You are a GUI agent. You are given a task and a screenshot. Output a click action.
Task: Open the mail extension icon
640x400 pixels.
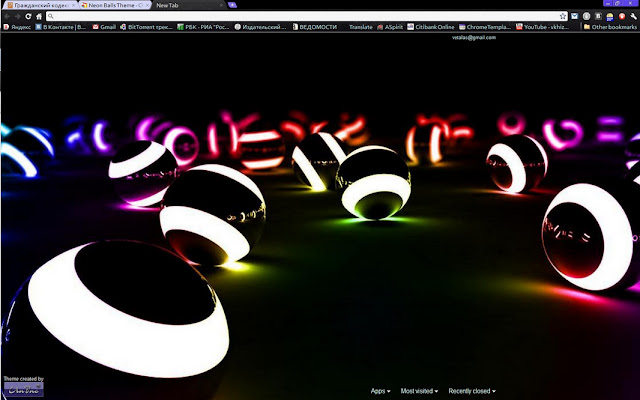tap(574, 16)
